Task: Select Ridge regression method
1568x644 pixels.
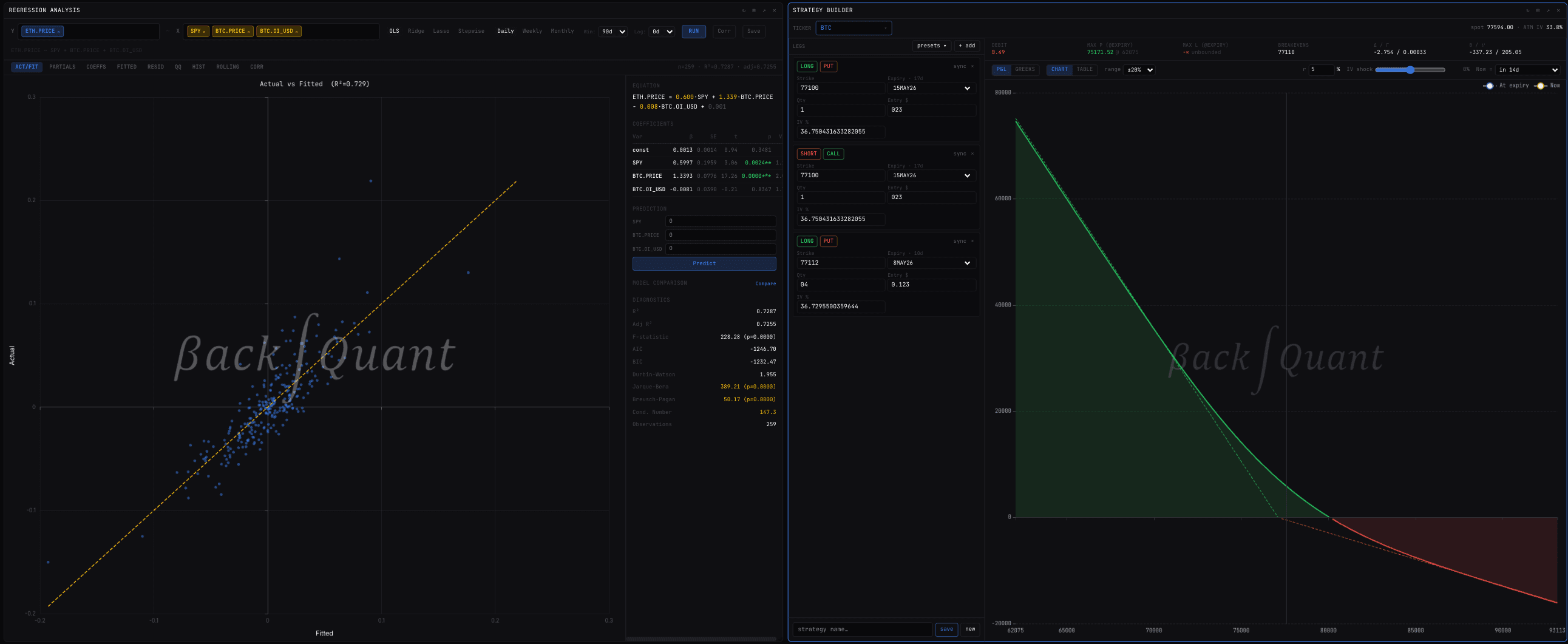Action: coord(416,31)
